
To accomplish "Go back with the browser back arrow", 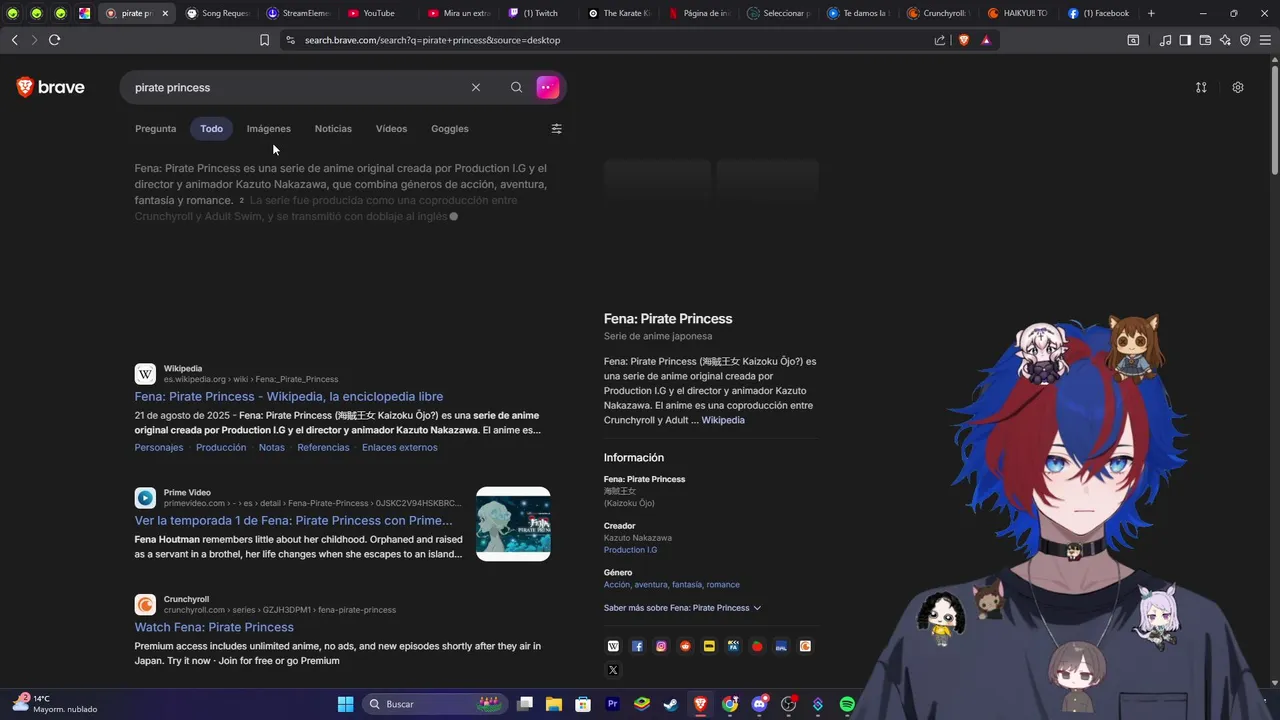I will coord(14,40).
